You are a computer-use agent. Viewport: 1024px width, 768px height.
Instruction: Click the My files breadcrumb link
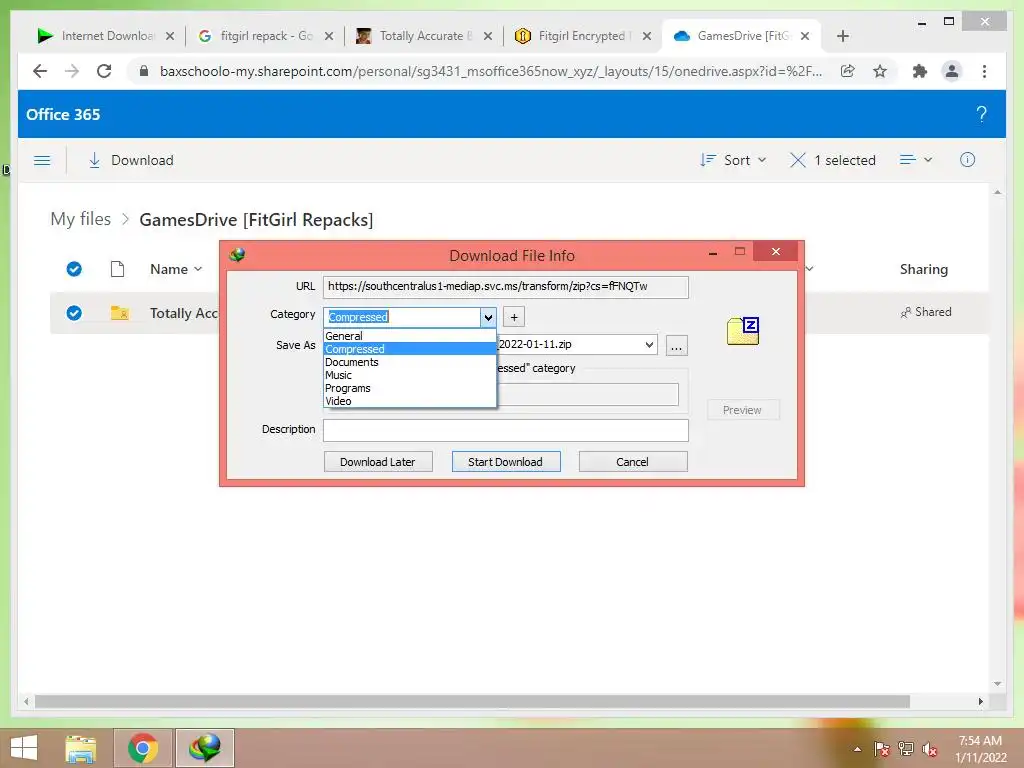(x=80, y=219)
